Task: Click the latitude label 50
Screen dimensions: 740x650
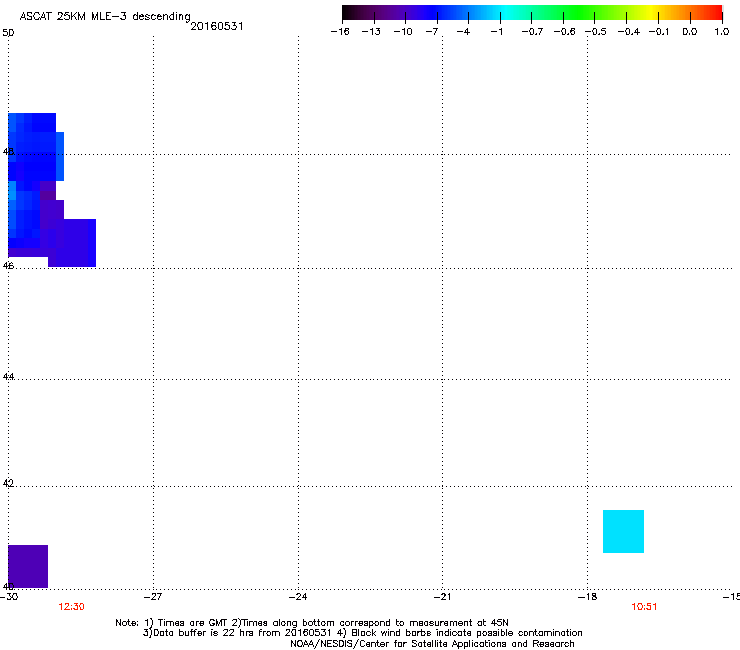Action: pyautogui.click(x=8, y=33)
